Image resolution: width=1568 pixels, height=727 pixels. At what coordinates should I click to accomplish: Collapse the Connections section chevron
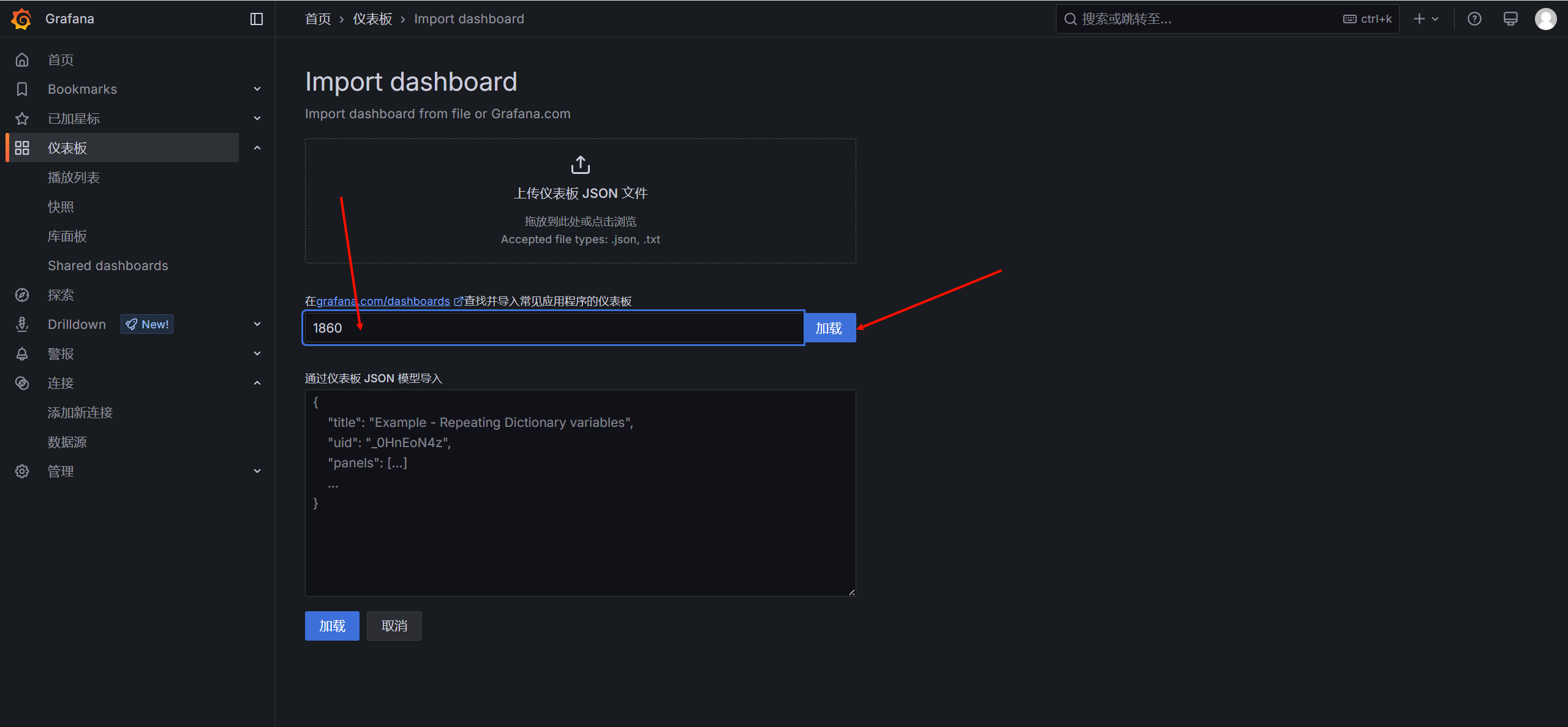[x=257, y=383]
